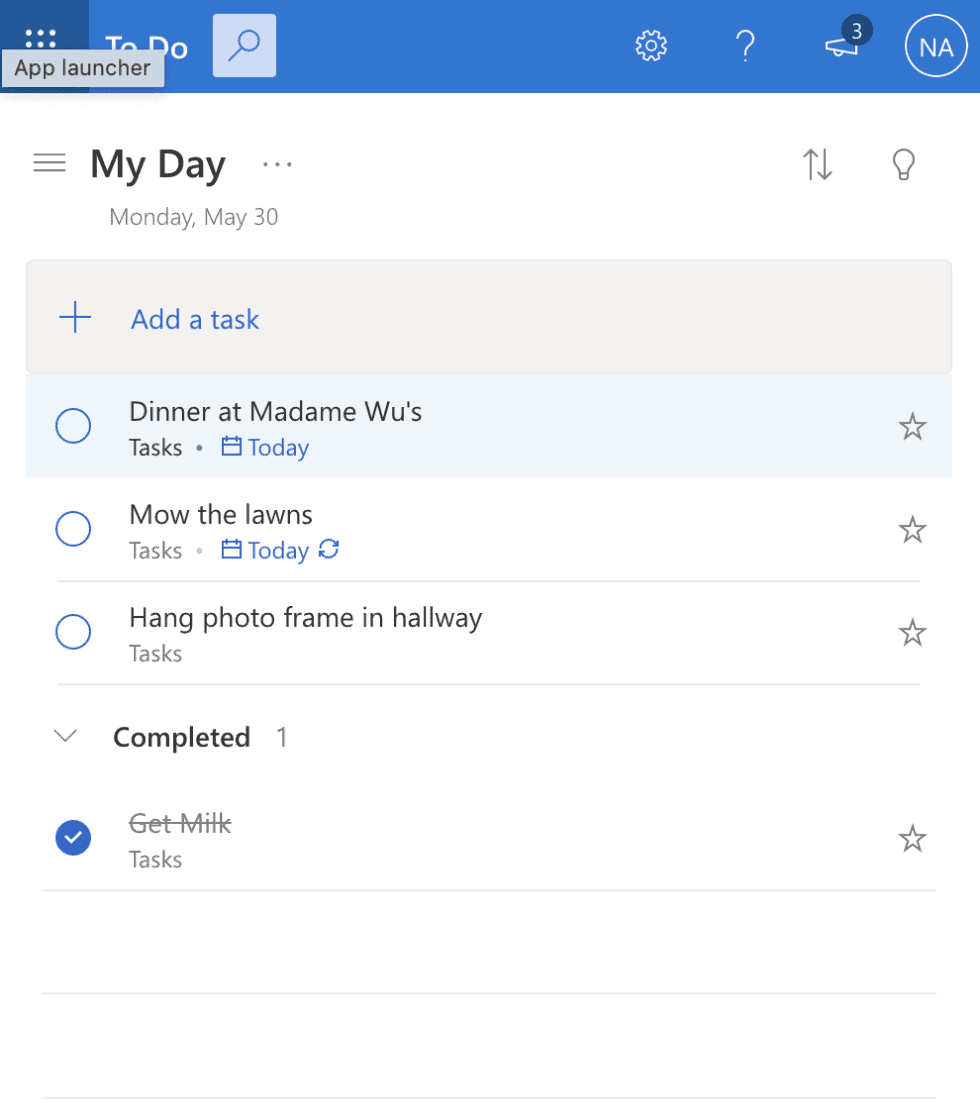Image resolution: width=980 pixels, height=1119 pixels.
Task: Open Settings gear icon
Action: tap(651, 46)
